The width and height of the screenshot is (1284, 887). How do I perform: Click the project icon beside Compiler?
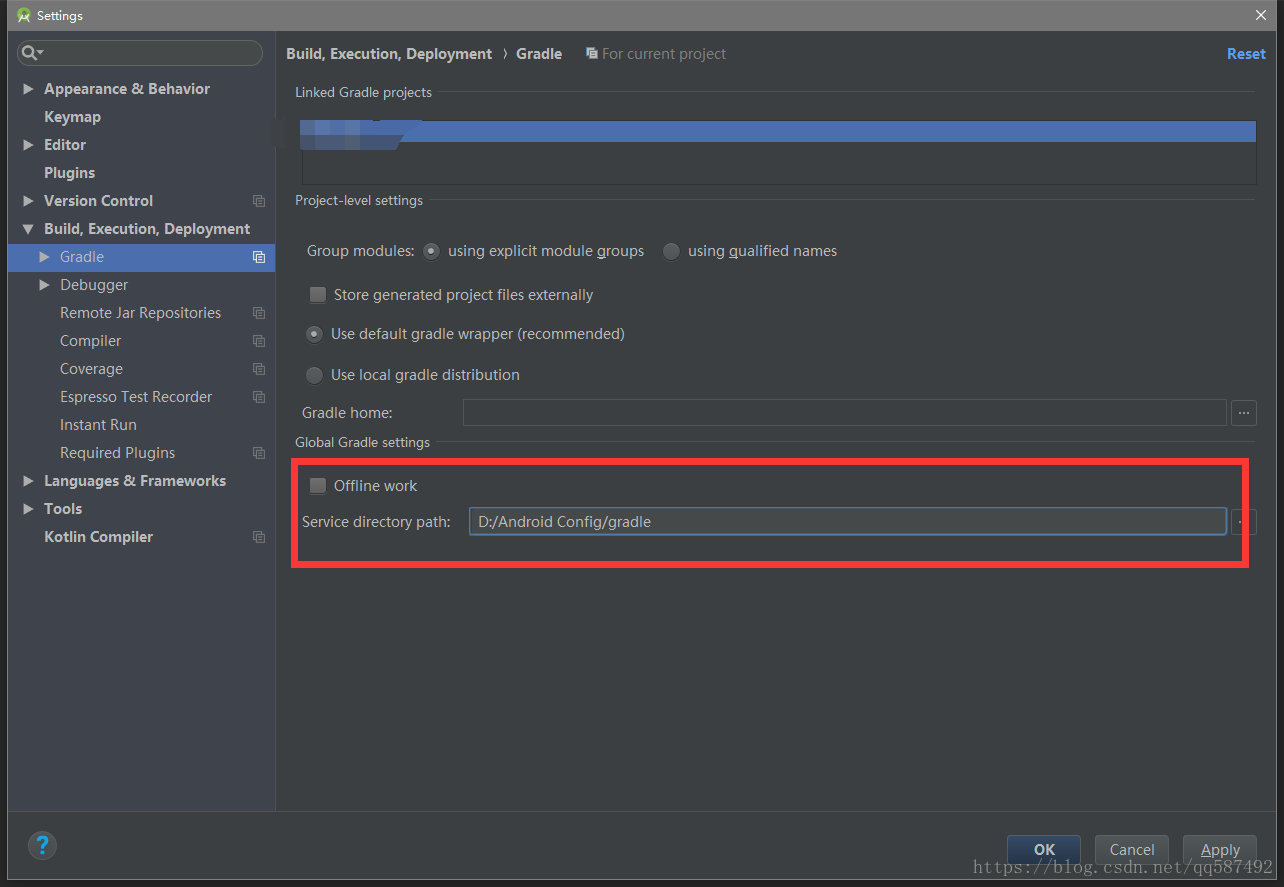tap(259, 341)
